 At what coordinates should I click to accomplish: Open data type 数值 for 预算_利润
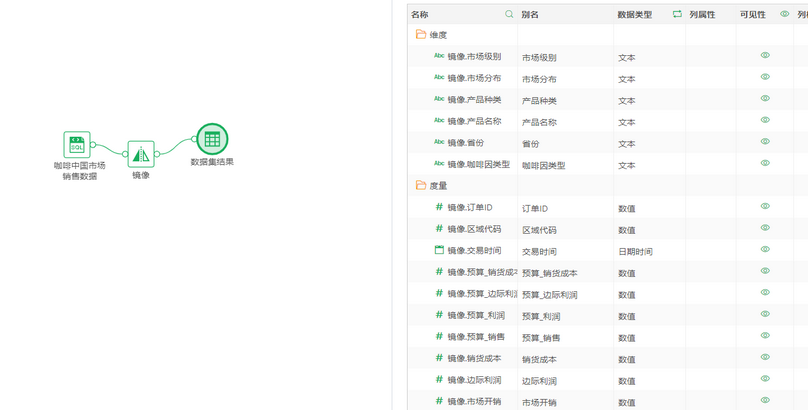click(x=627, y=317)
